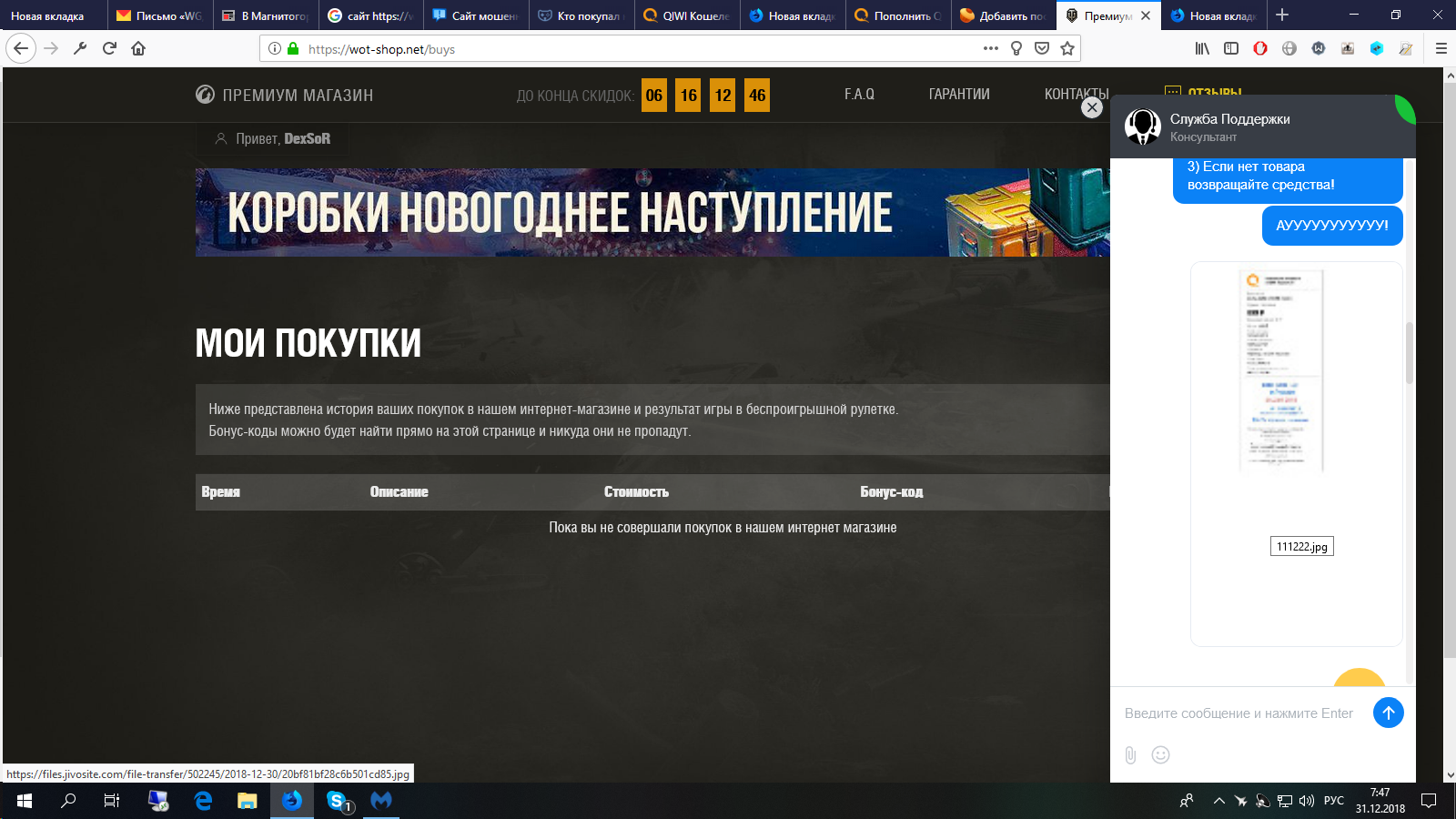This screenshot has width=1456, height=819.
Task: Open the People icon in the tray
Action: 1186,801
